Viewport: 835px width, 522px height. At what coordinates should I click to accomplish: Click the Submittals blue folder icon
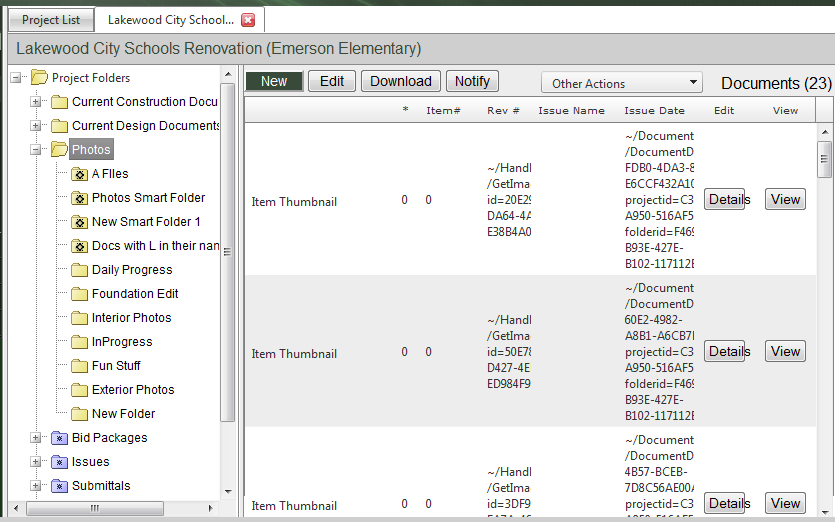coord(59,486)
